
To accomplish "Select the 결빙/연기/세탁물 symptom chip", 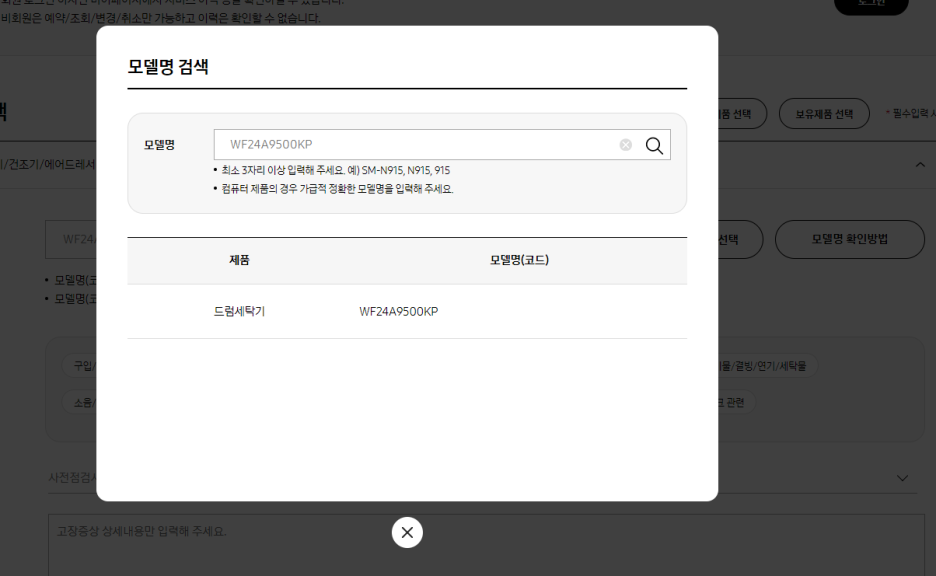I will click(766, 365).
